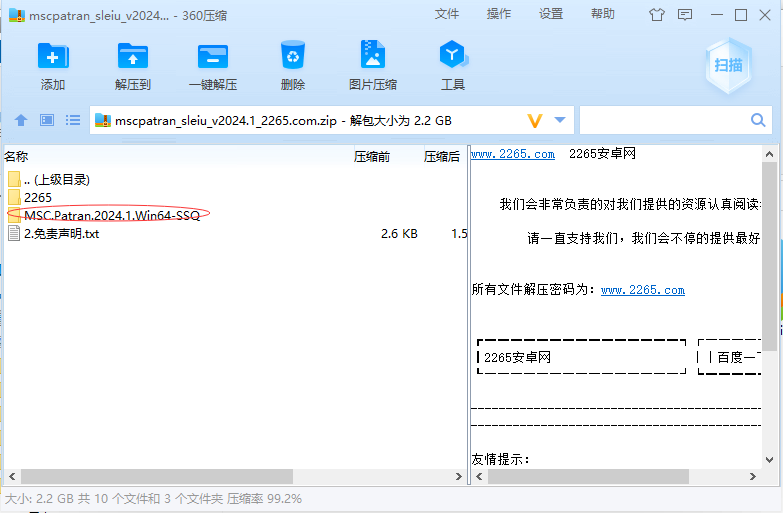Click the txt file icon of 2.免责声明.txt
783x513 pixels.
pos(14,233)
